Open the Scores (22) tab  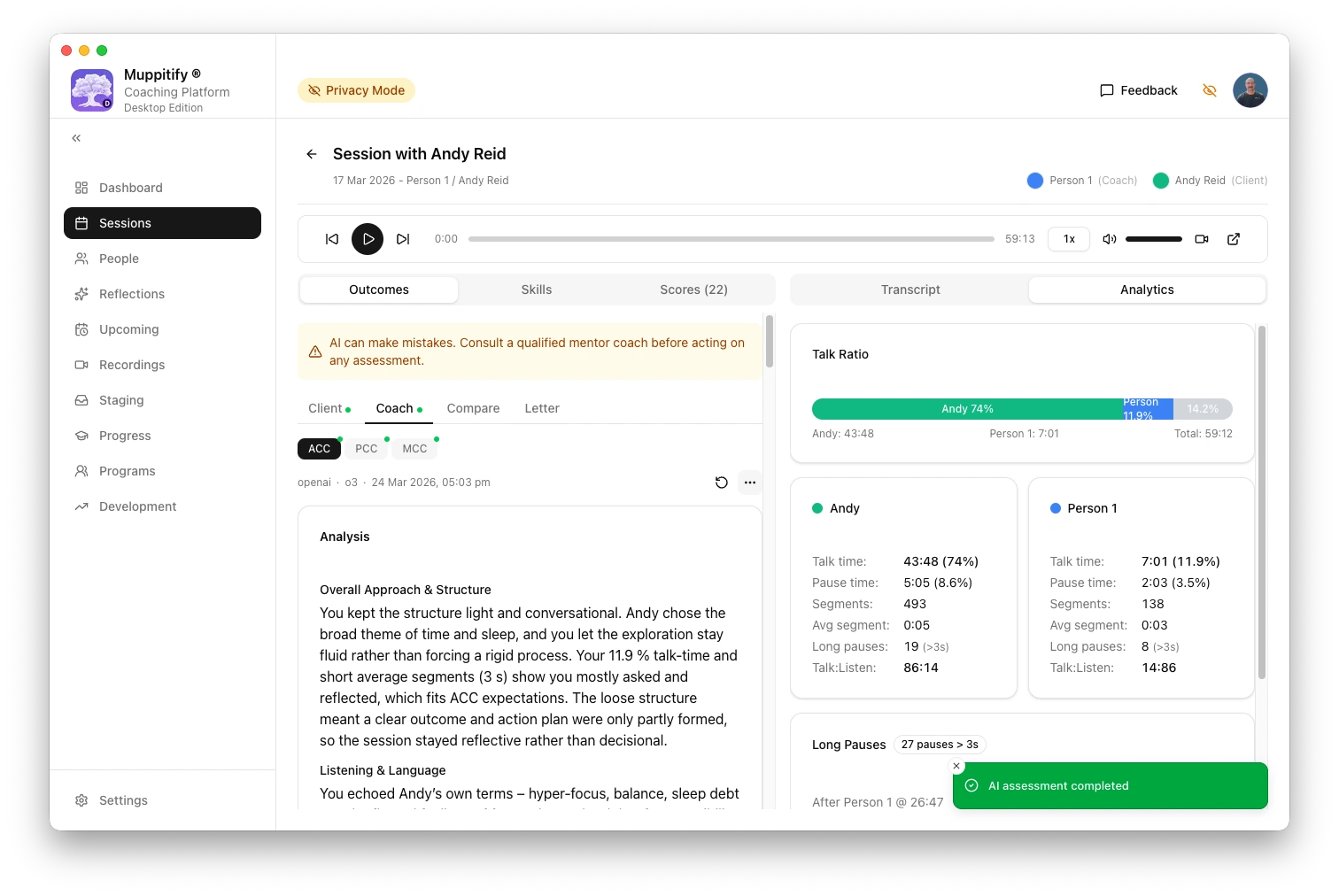(693, 290)
